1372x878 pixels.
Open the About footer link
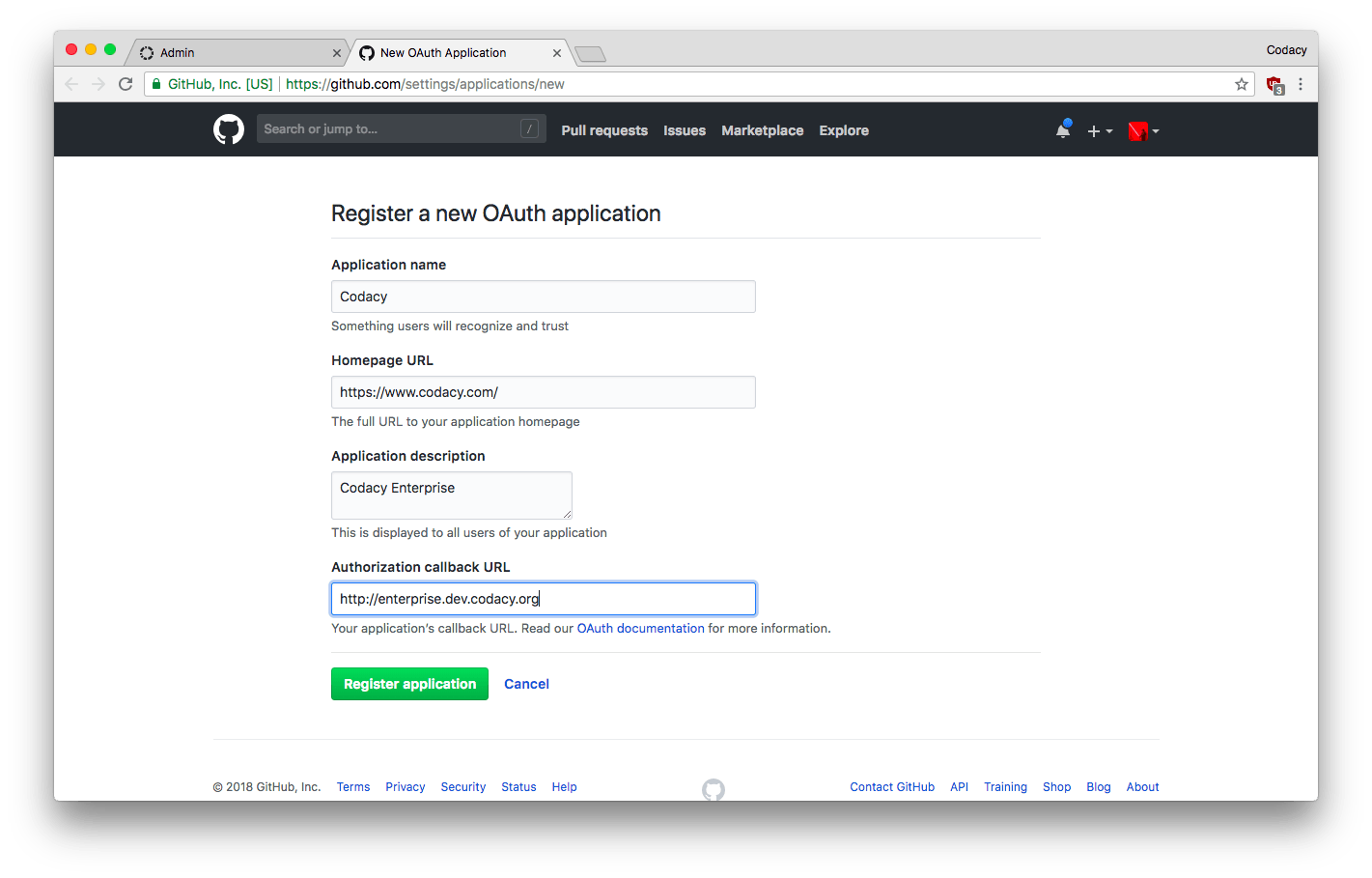tap(1142, 787)
